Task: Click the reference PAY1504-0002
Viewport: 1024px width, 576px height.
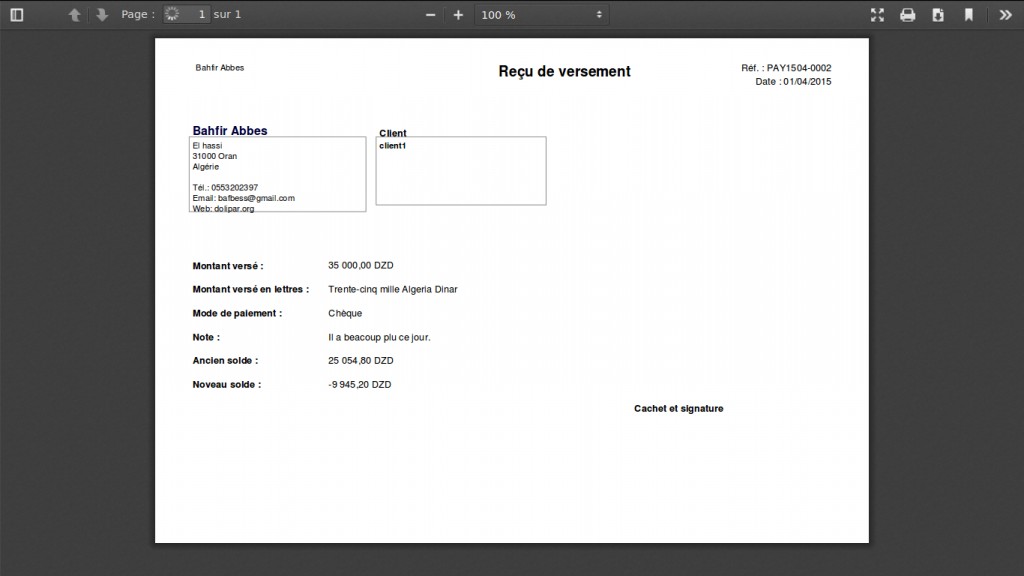Action: (798, 68)
